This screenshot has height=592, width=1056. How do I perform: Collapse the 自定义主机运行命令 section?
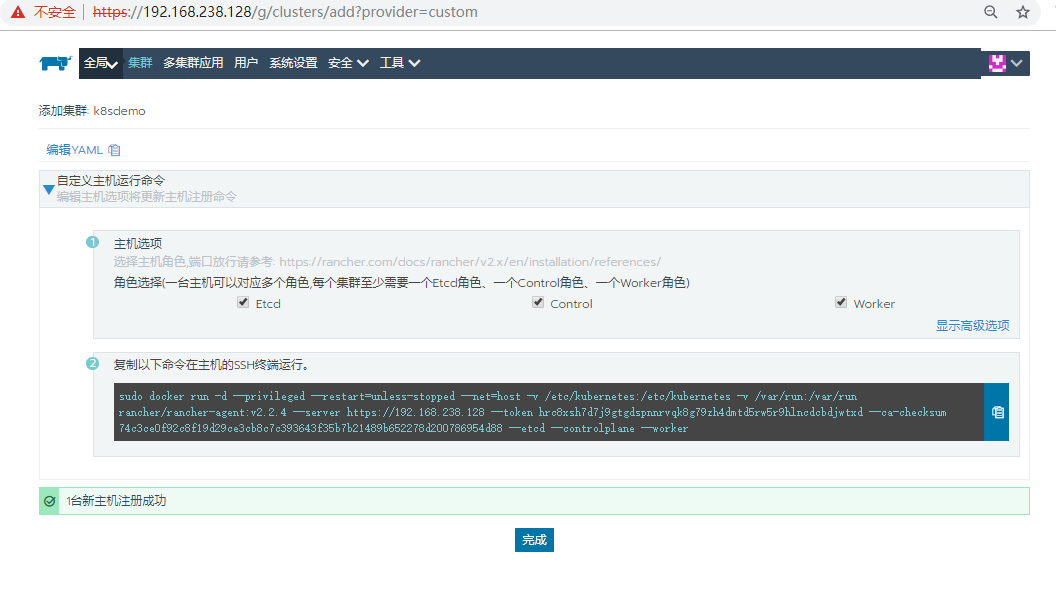[x=48, y=189]
